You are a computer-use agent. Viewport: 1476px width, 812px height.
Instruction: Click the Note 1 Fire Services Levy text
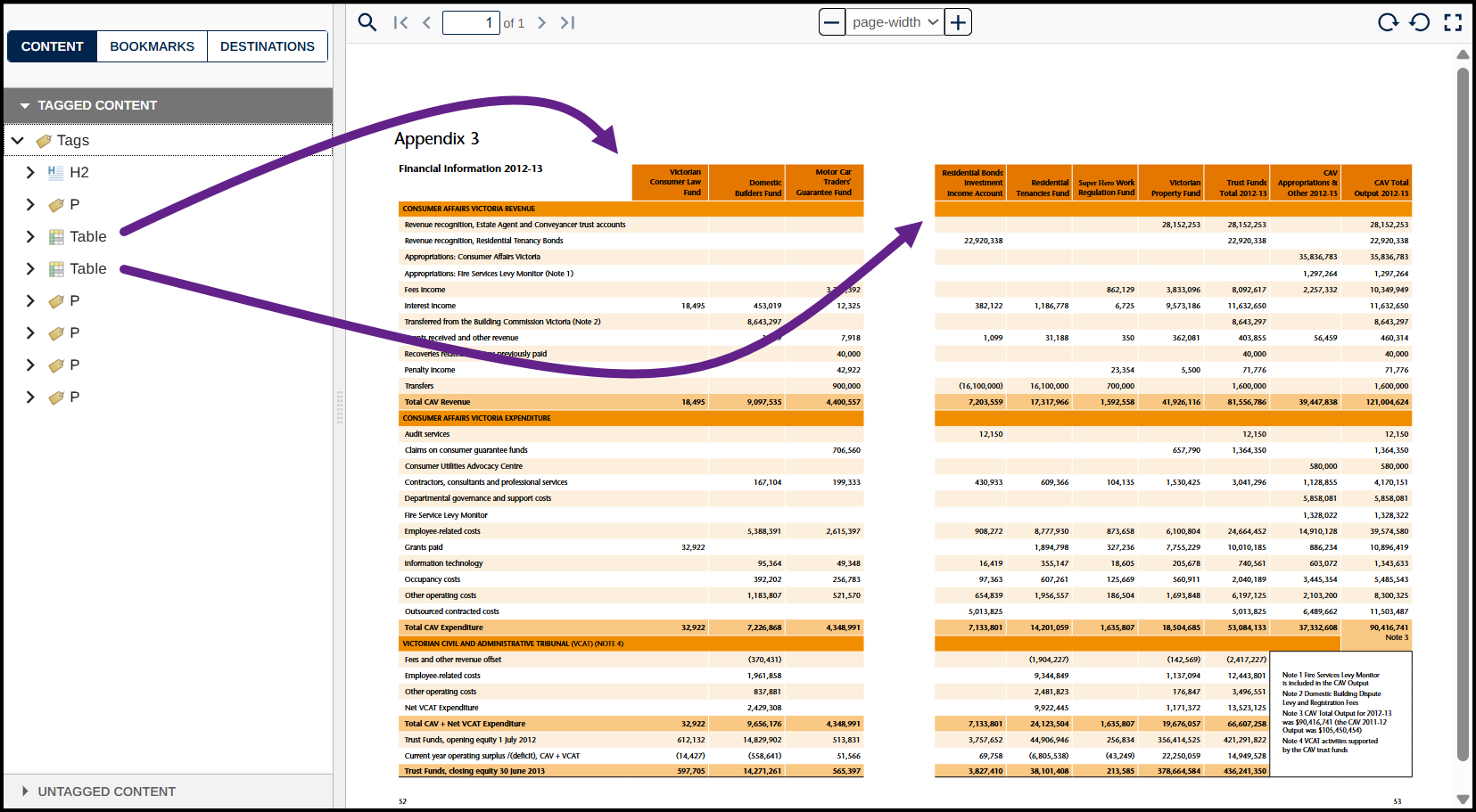coord(1331,679)
